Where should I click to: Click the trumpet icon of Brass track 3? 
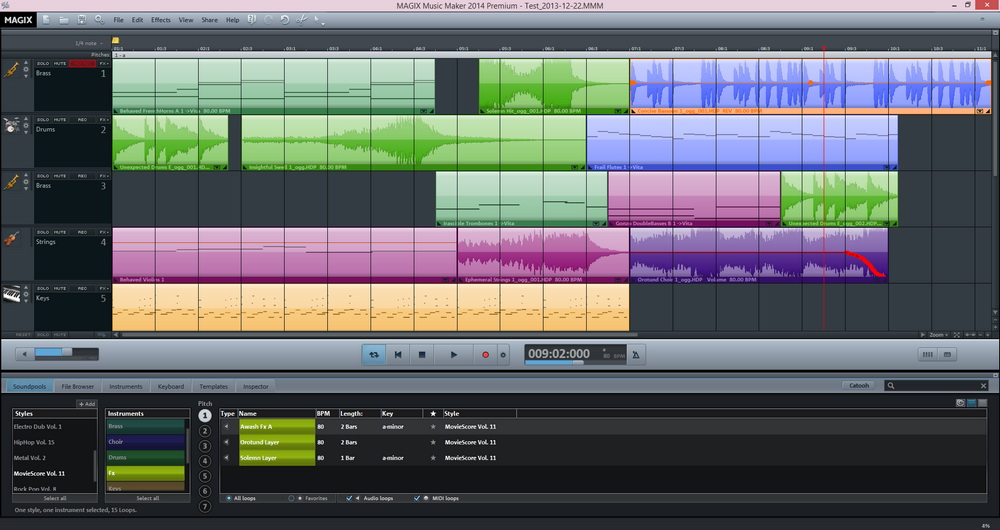(x=11, y=182)
